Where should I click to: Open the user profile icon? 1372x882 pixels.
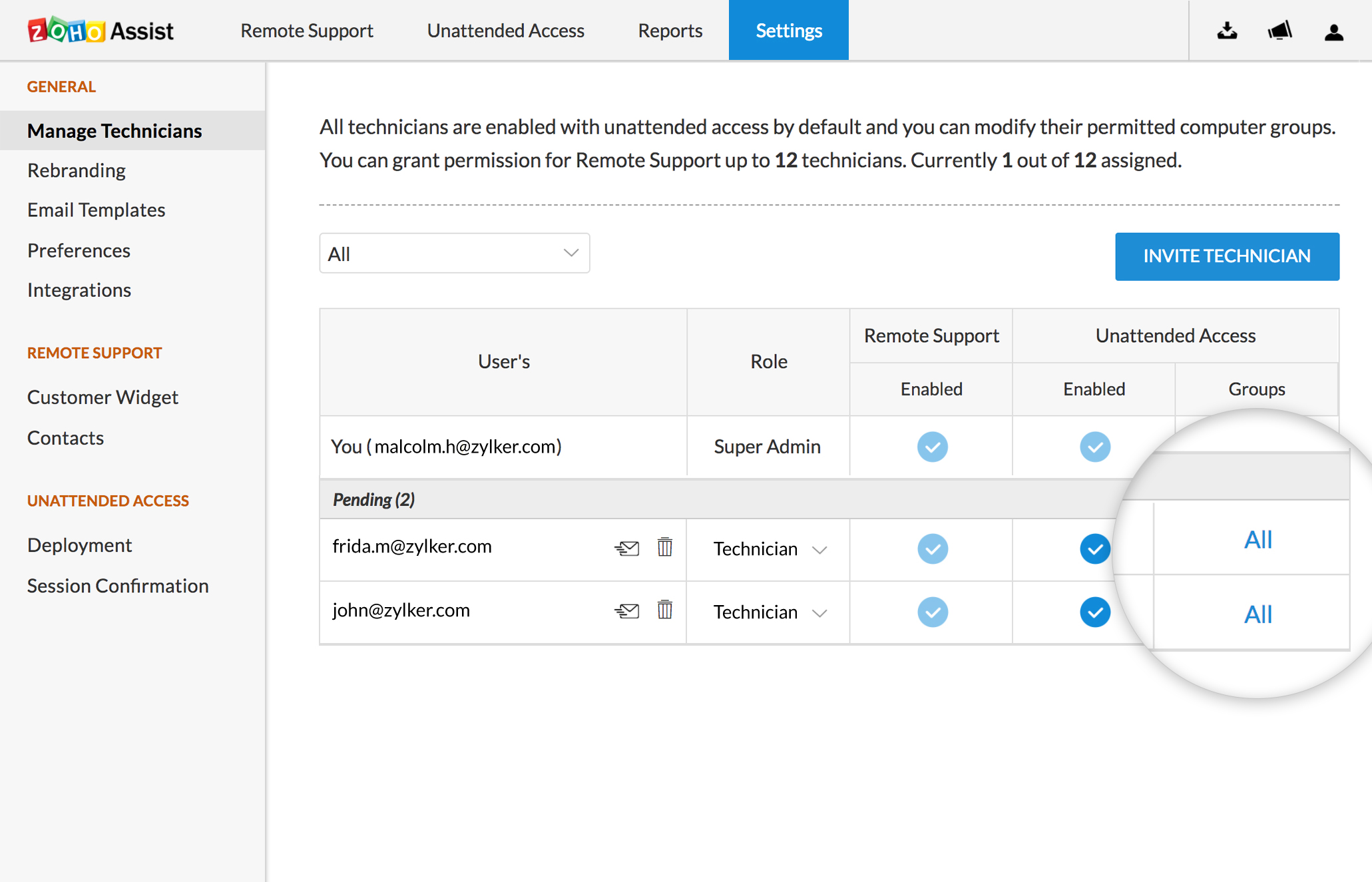[x=1333, y=32]
